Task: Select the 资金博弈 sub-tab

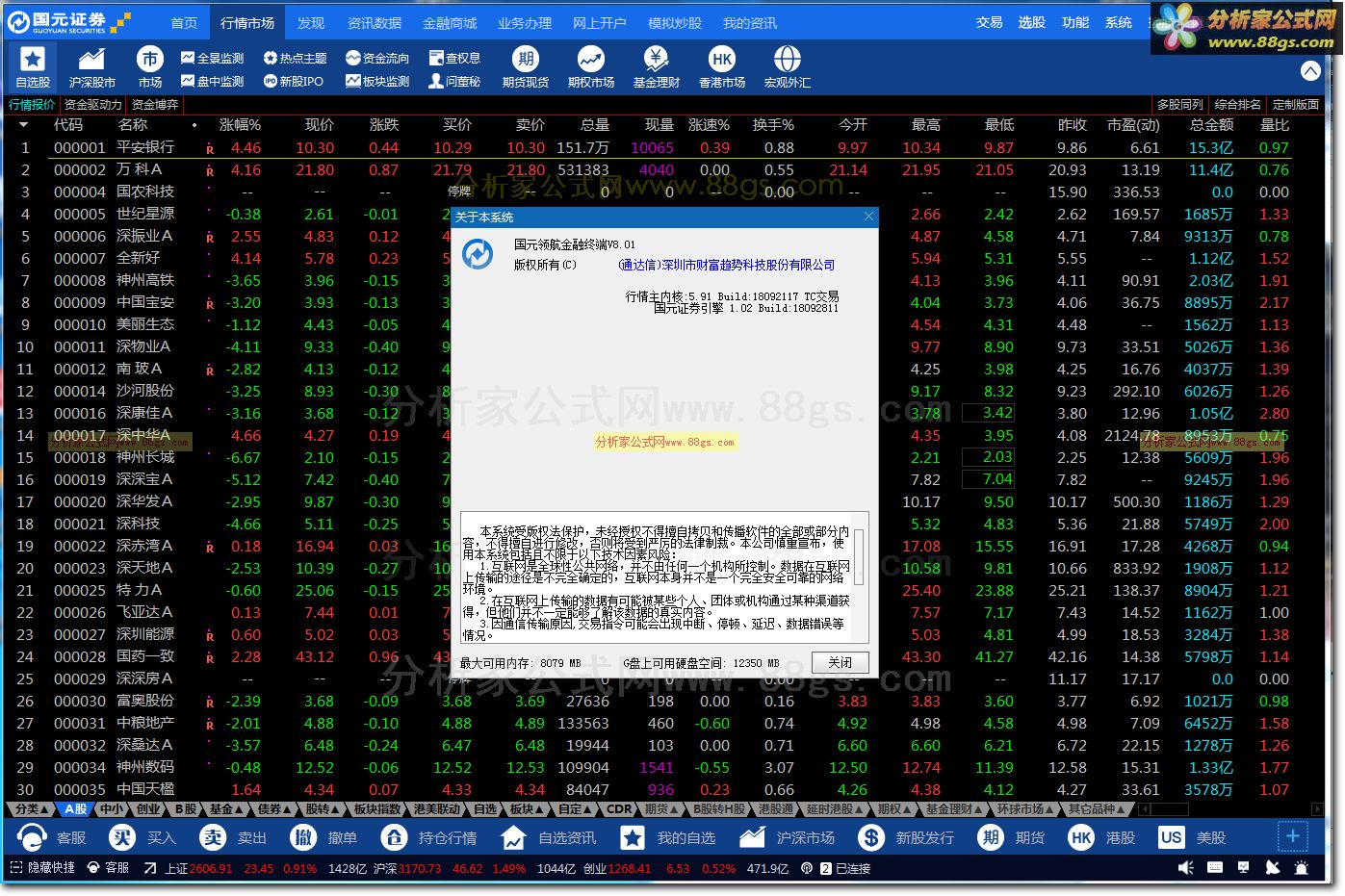Action: tap(155, 104)
